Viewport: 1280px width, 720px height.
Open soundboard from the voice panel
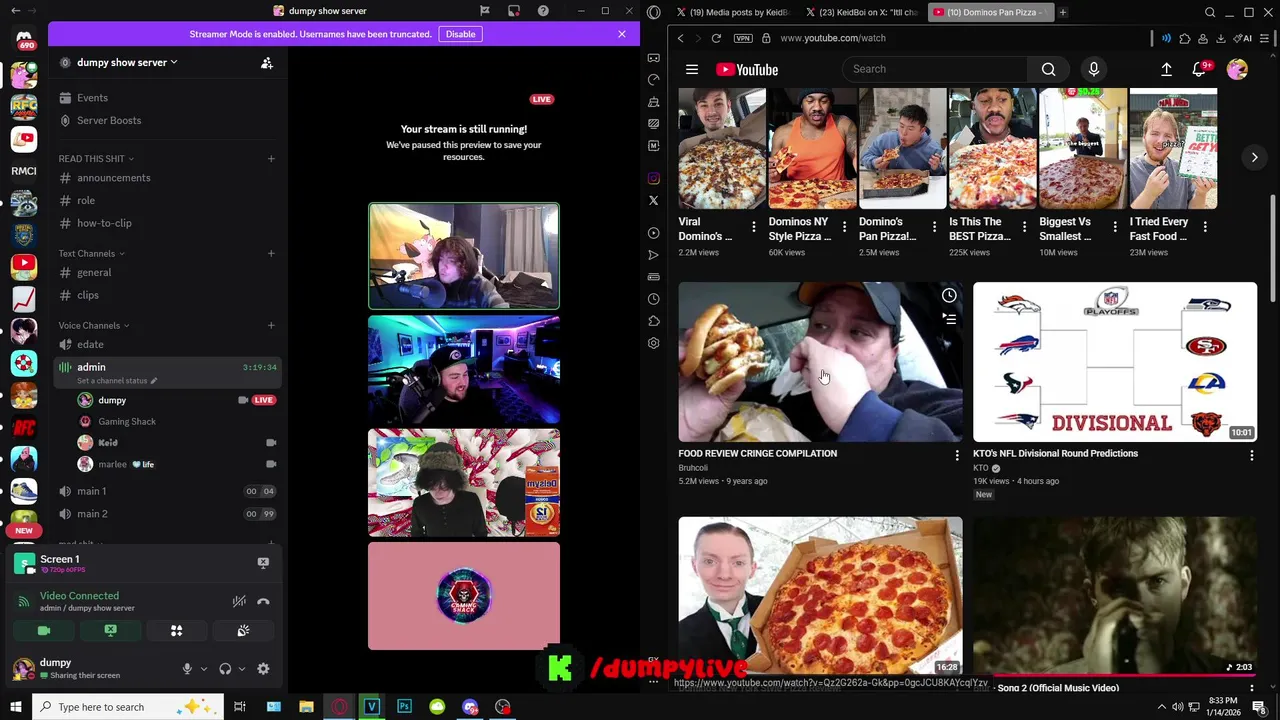[x=243, y=631]
